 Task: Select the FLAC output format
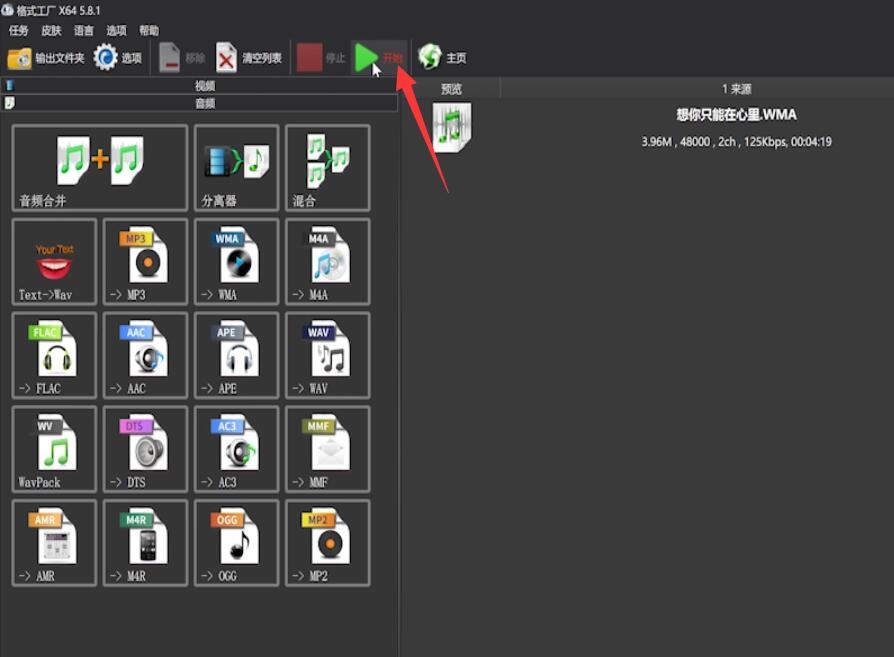[54, 355]
